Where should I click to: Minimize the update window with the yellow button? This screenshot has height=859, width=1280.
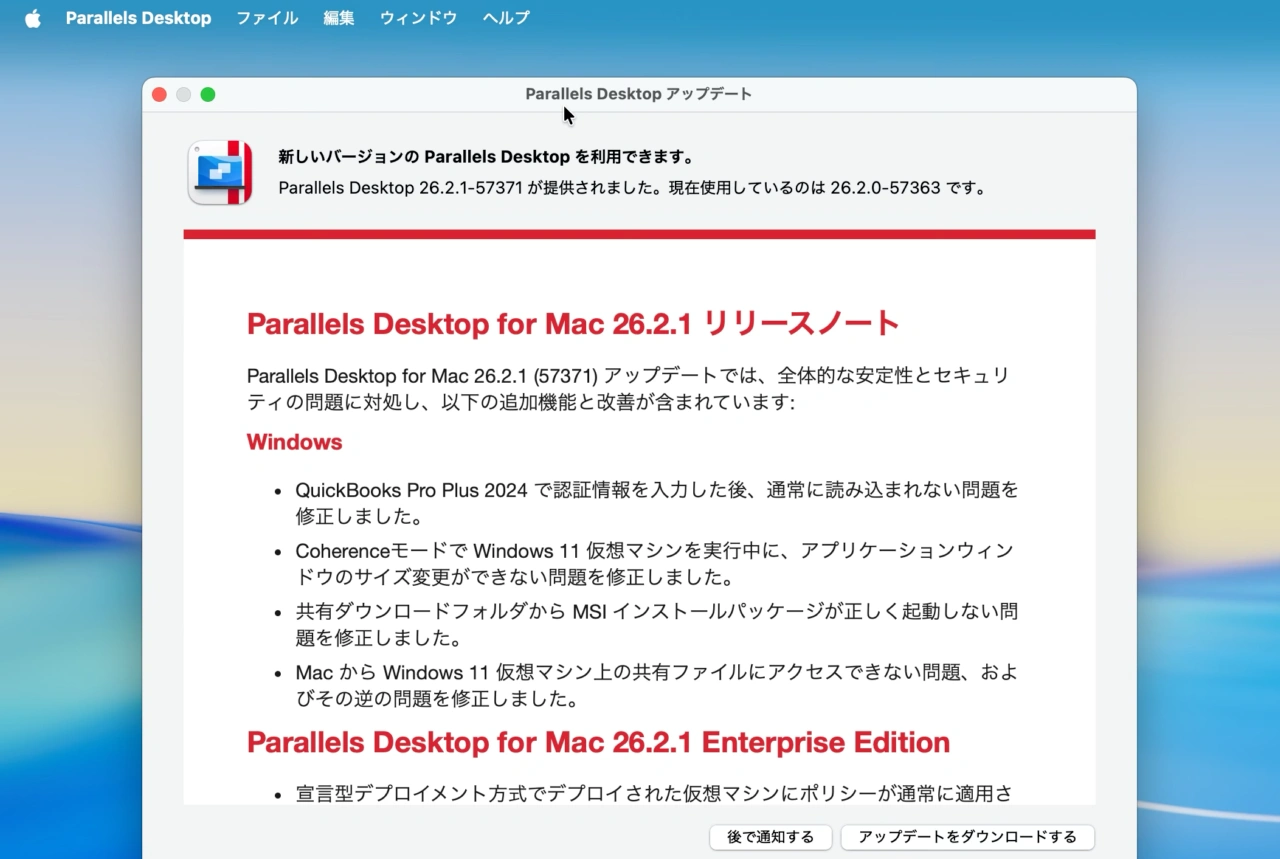point(183,93)
